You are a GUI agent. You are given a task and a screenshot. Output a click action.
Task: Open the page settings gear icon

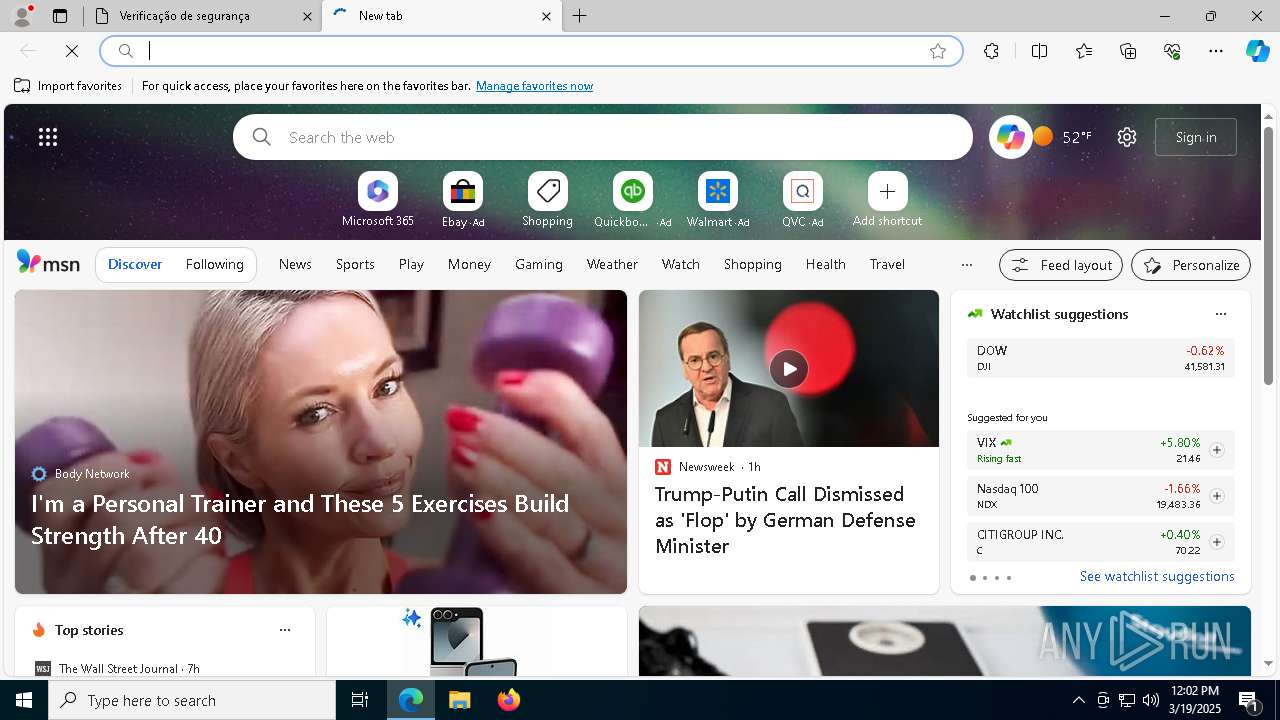(1127, 137)
